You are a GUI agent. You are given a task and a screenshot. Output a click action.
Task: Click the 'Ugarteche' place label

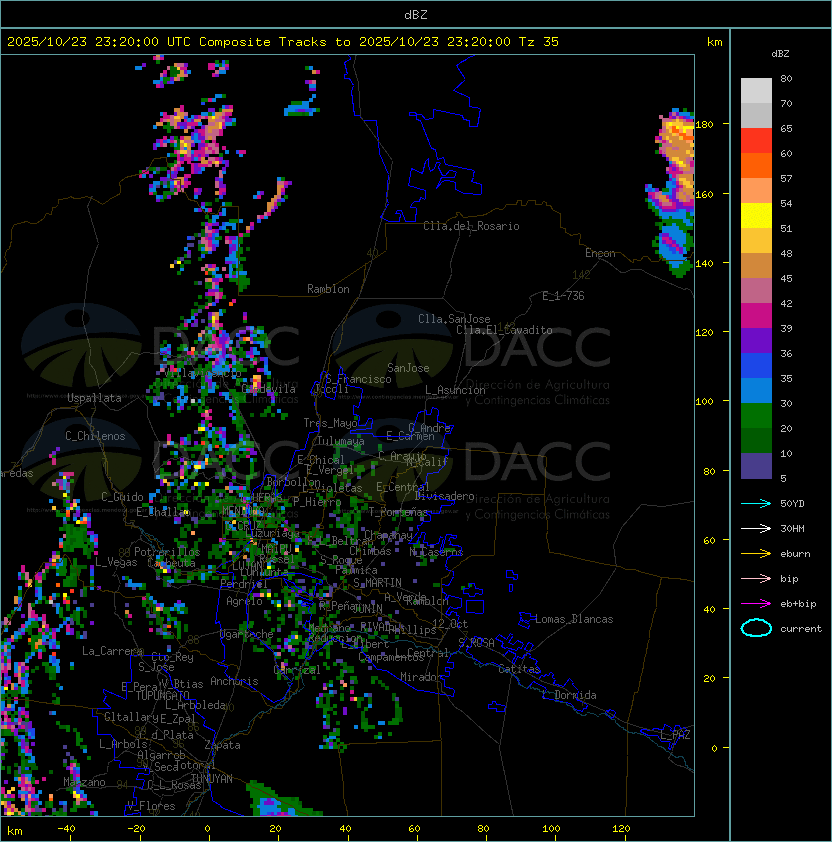click(x=247, y=634)
